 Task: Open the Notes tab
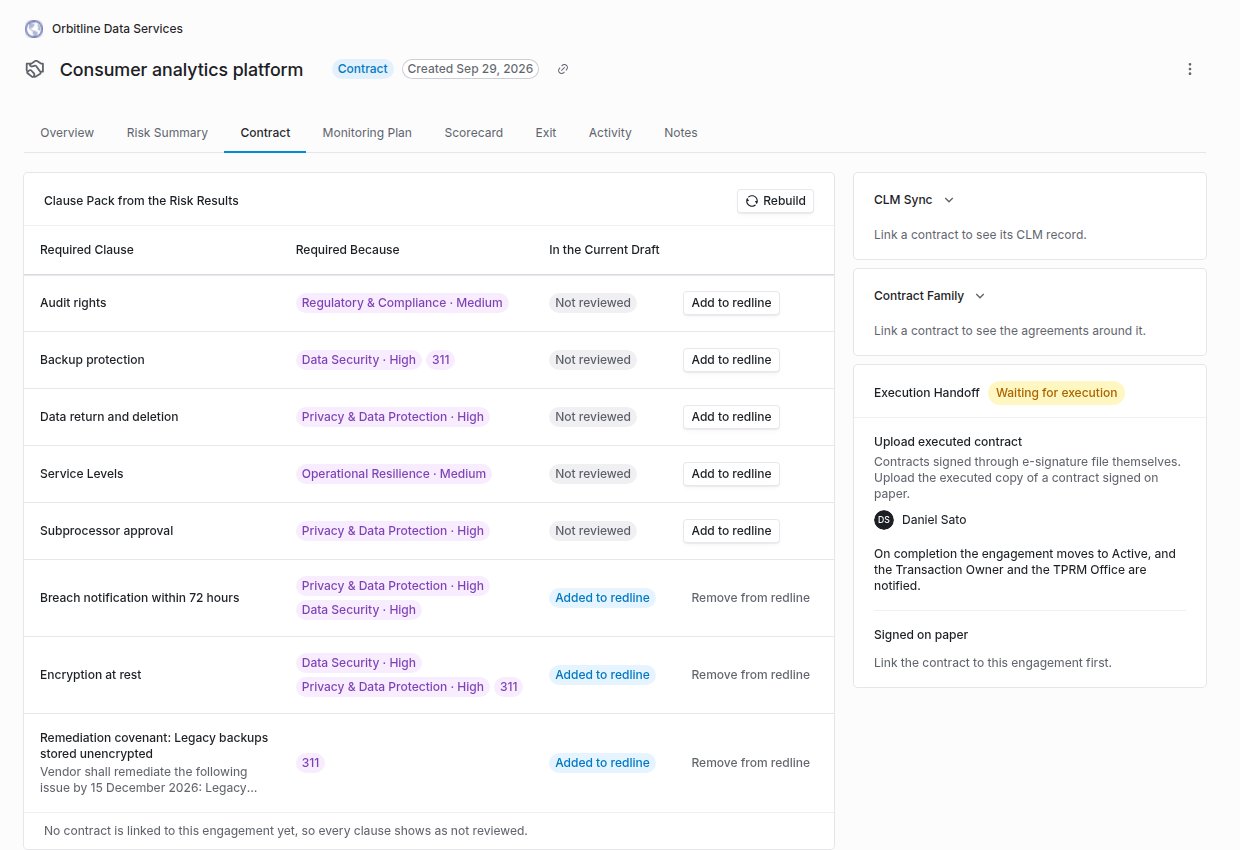coord(681,133)
